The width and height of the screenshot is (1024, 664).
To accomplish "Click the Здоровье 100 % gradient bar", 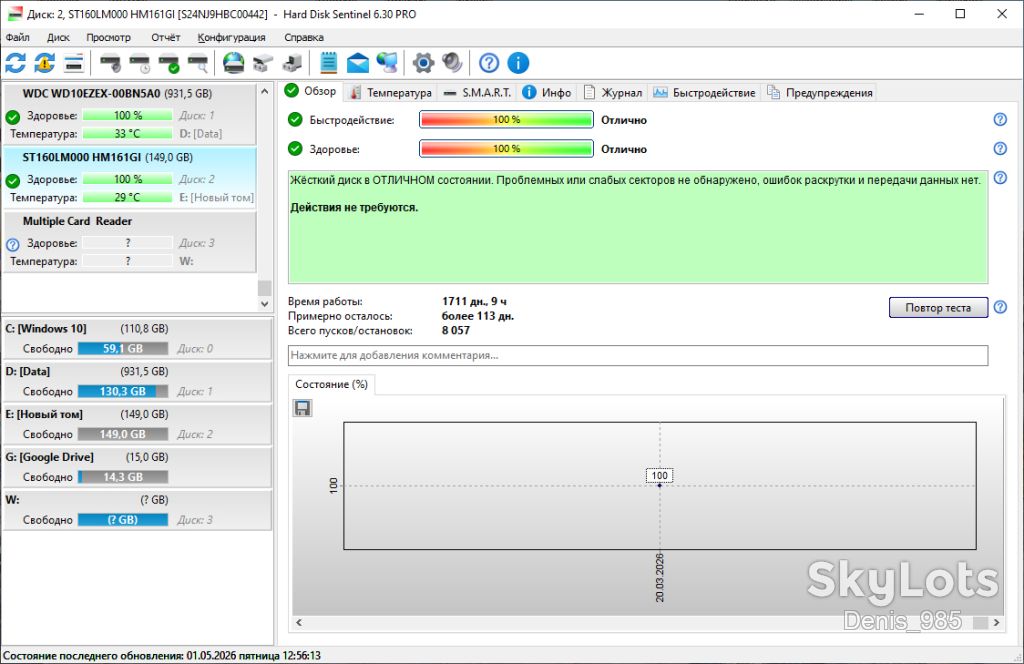I will 506,149.
